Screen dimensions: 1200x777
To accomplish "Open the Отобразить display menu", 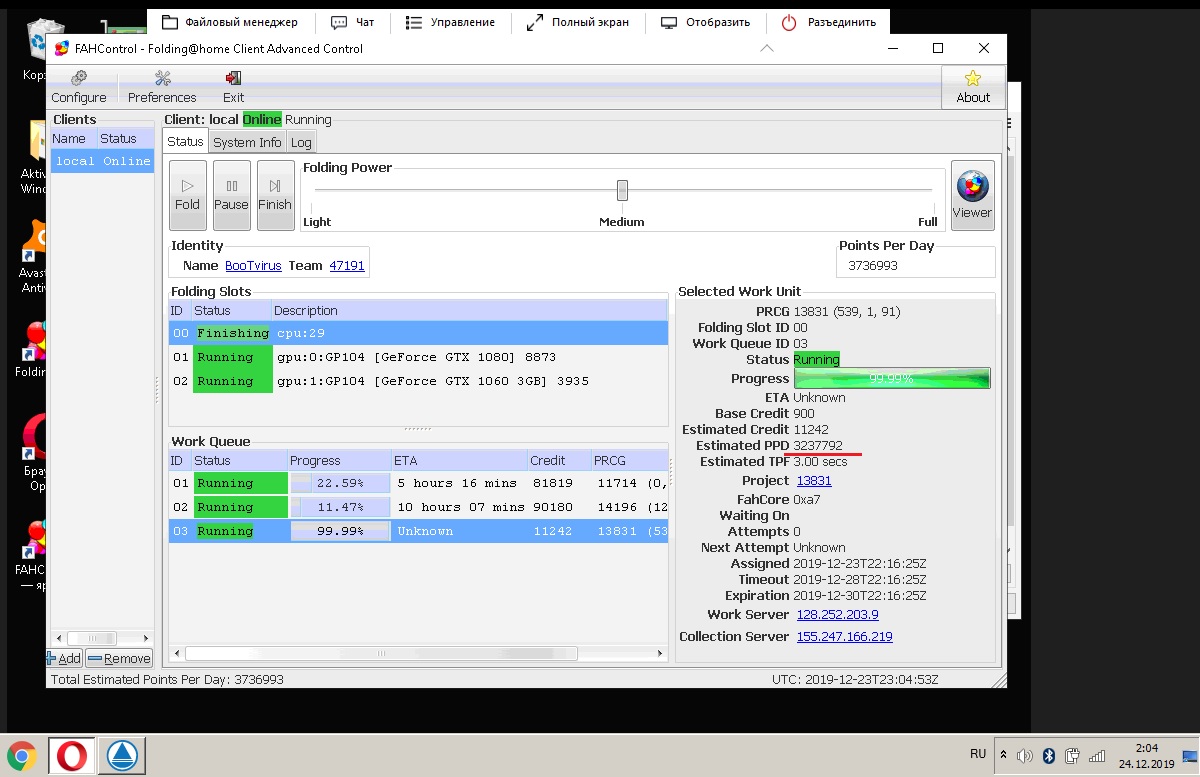I will click(x=705, y=22).
